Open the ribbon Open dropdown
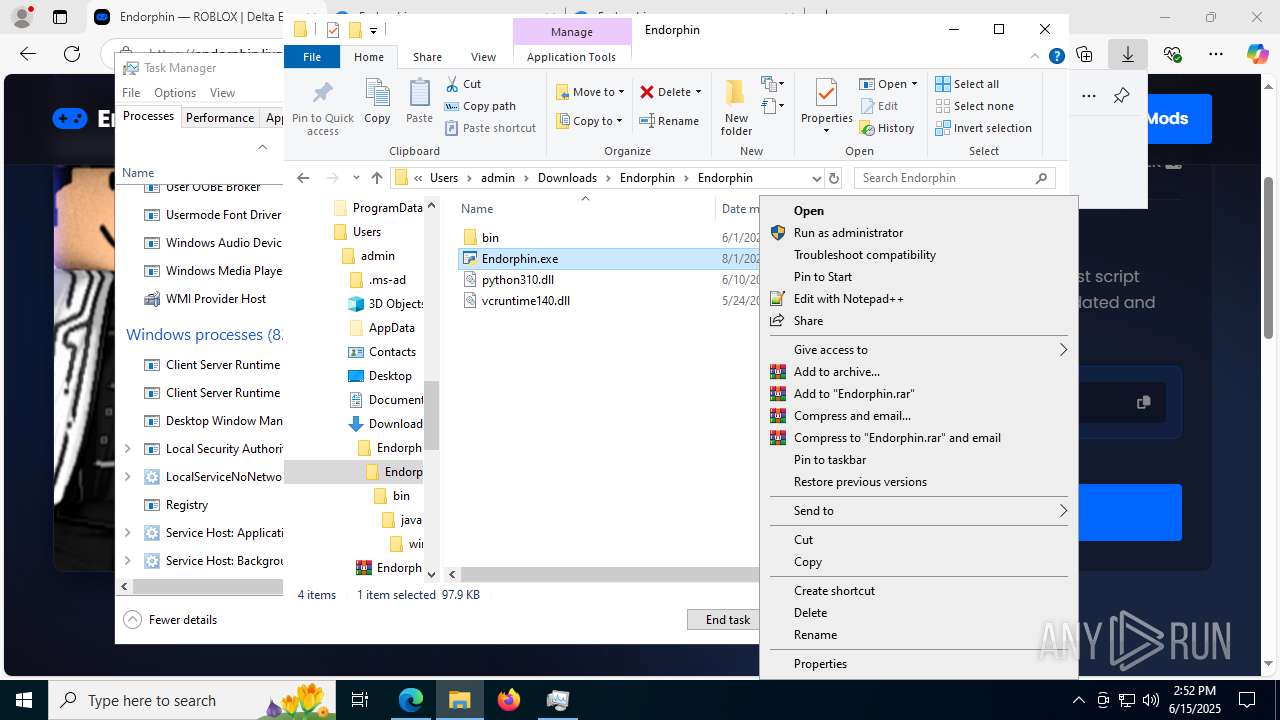The image size is (1280, 720). pos(888,84)
